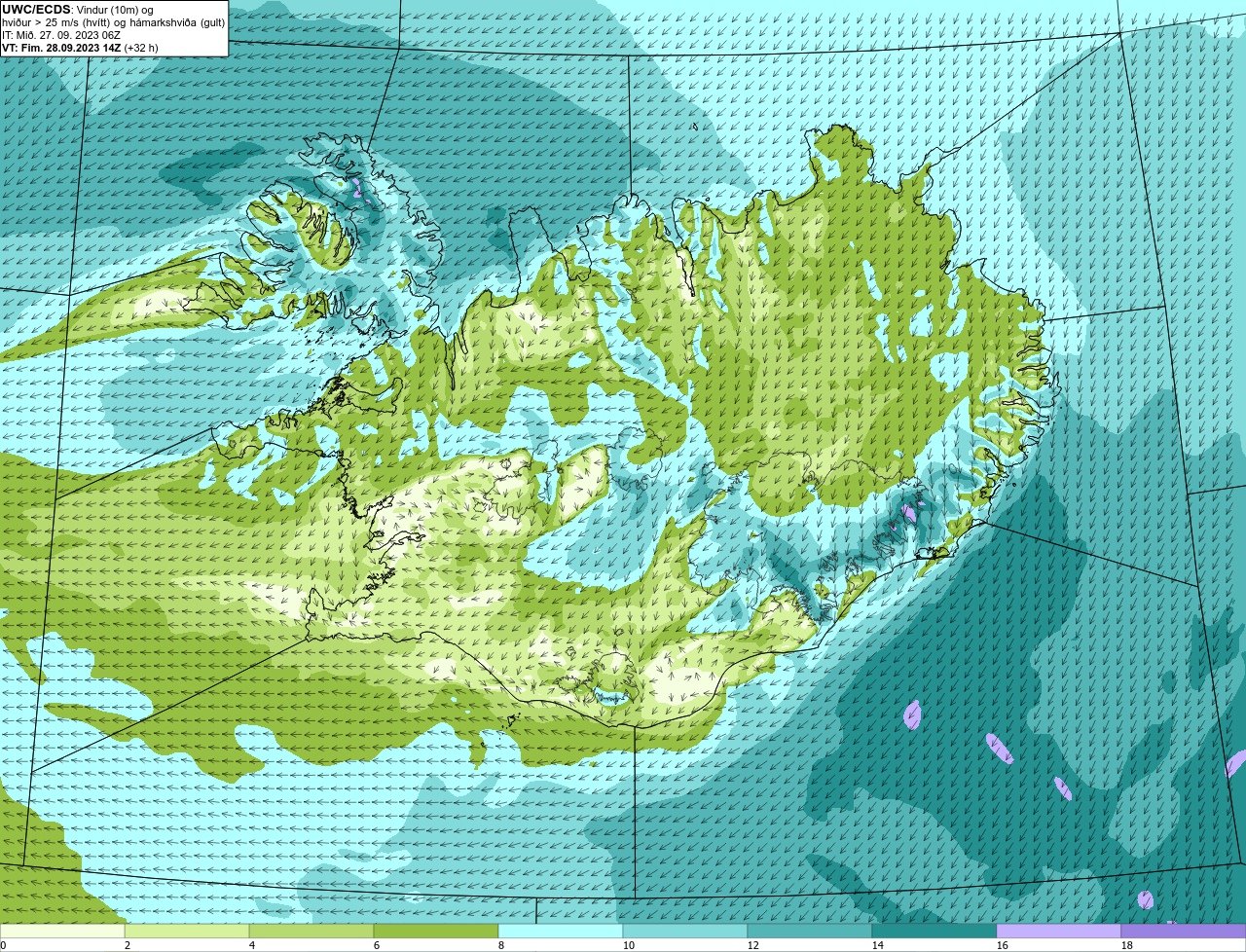Click the "UWC/ECDS" model title text
1246x952 pixels.
click(36, 10)
